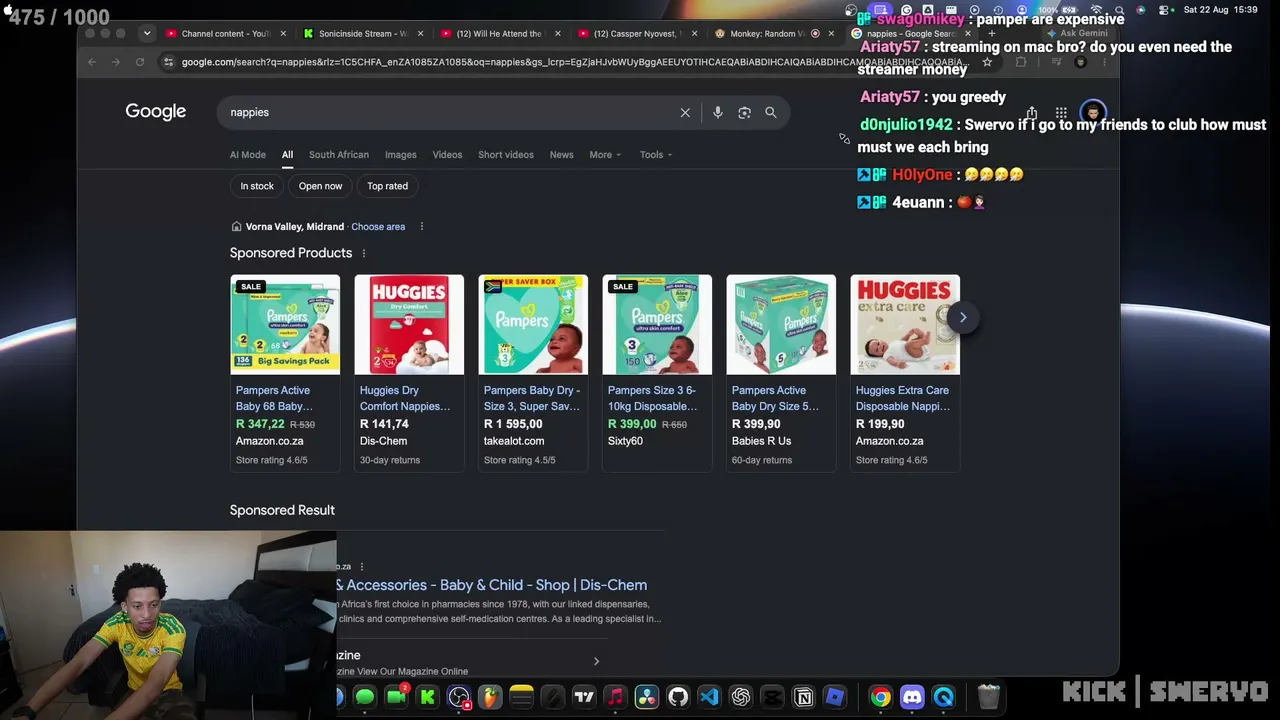Open the Notes app in the dock
This screenshot has height=720, width=1280.
pyautogui.click(x=521, y=697)
